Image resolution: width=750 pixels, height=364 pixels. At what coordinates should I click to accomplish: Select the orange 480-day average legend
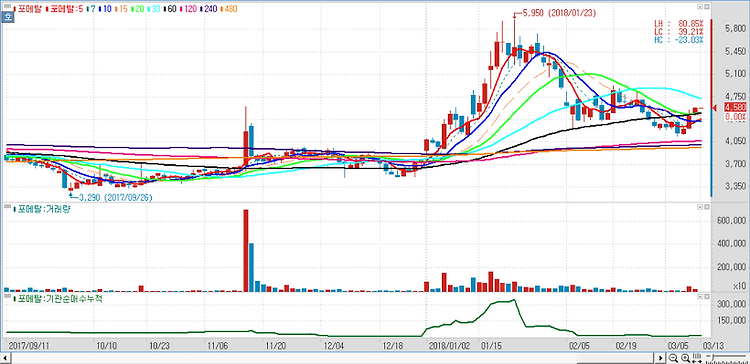[229, 9]
